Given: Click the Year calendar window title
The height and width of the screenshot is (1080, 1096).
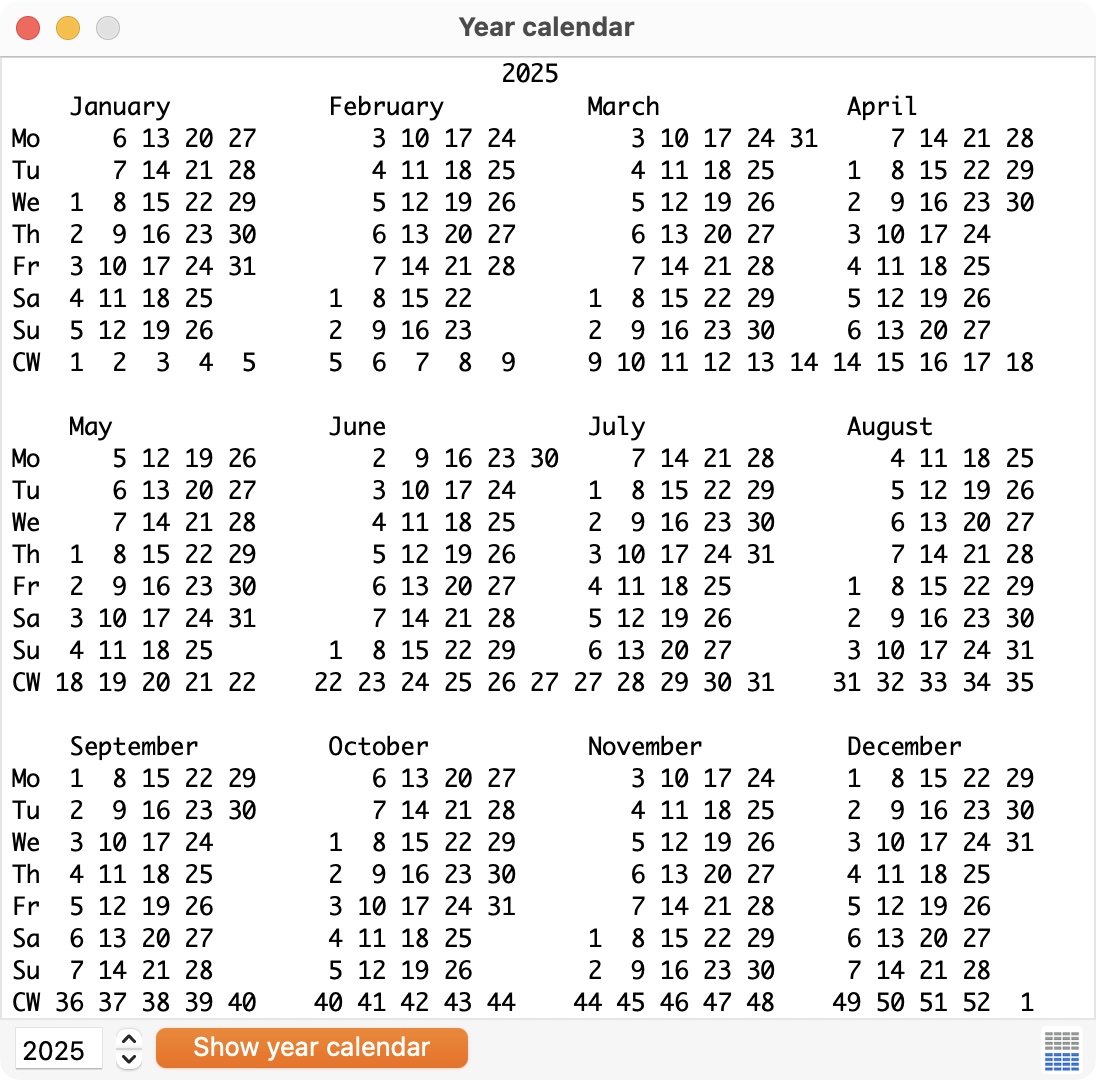Looking at the screenshot, I should click(547, 27).
